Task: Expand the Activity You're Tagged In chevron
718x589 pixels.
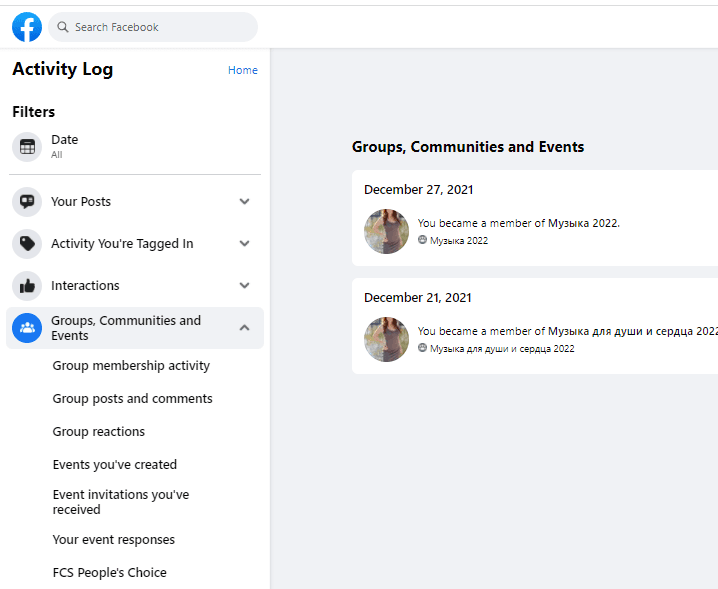Action: [x=245, y=244]
